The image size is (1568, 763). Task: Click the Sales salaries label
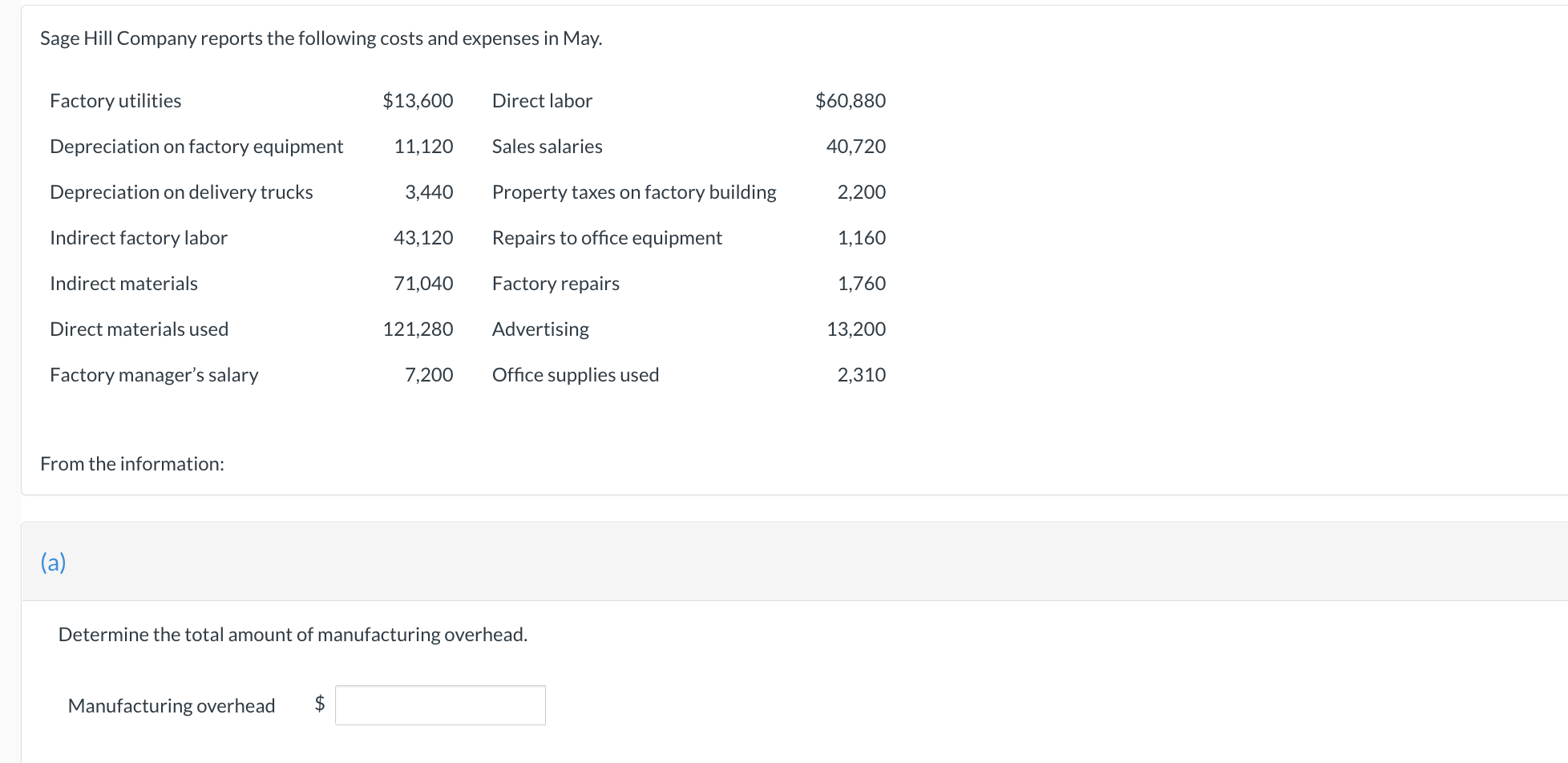pyautogui.click(x=548, y=147)
